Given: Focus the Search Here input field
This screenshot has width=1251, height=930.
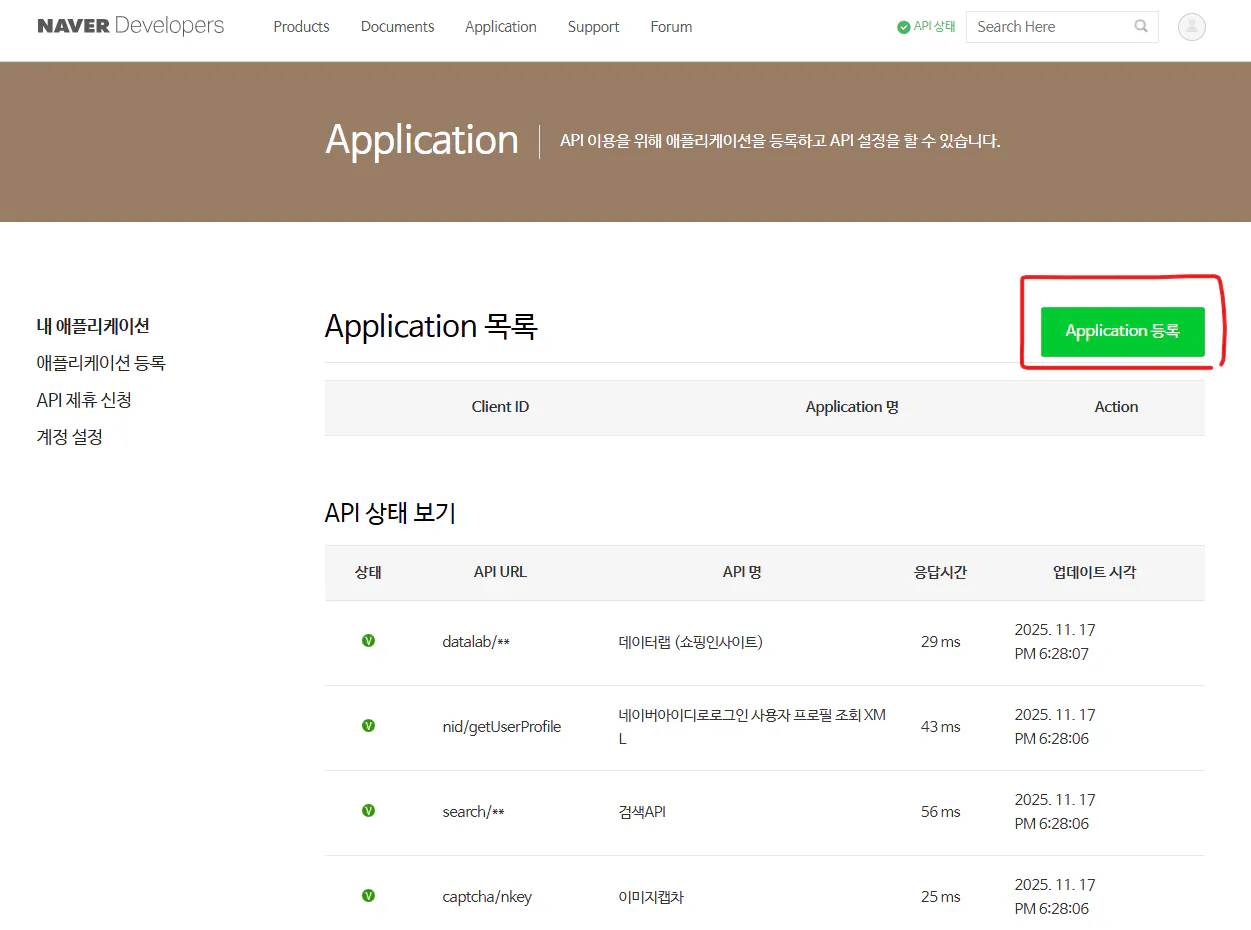Looking at the screenshot, I should (1048, 27).
